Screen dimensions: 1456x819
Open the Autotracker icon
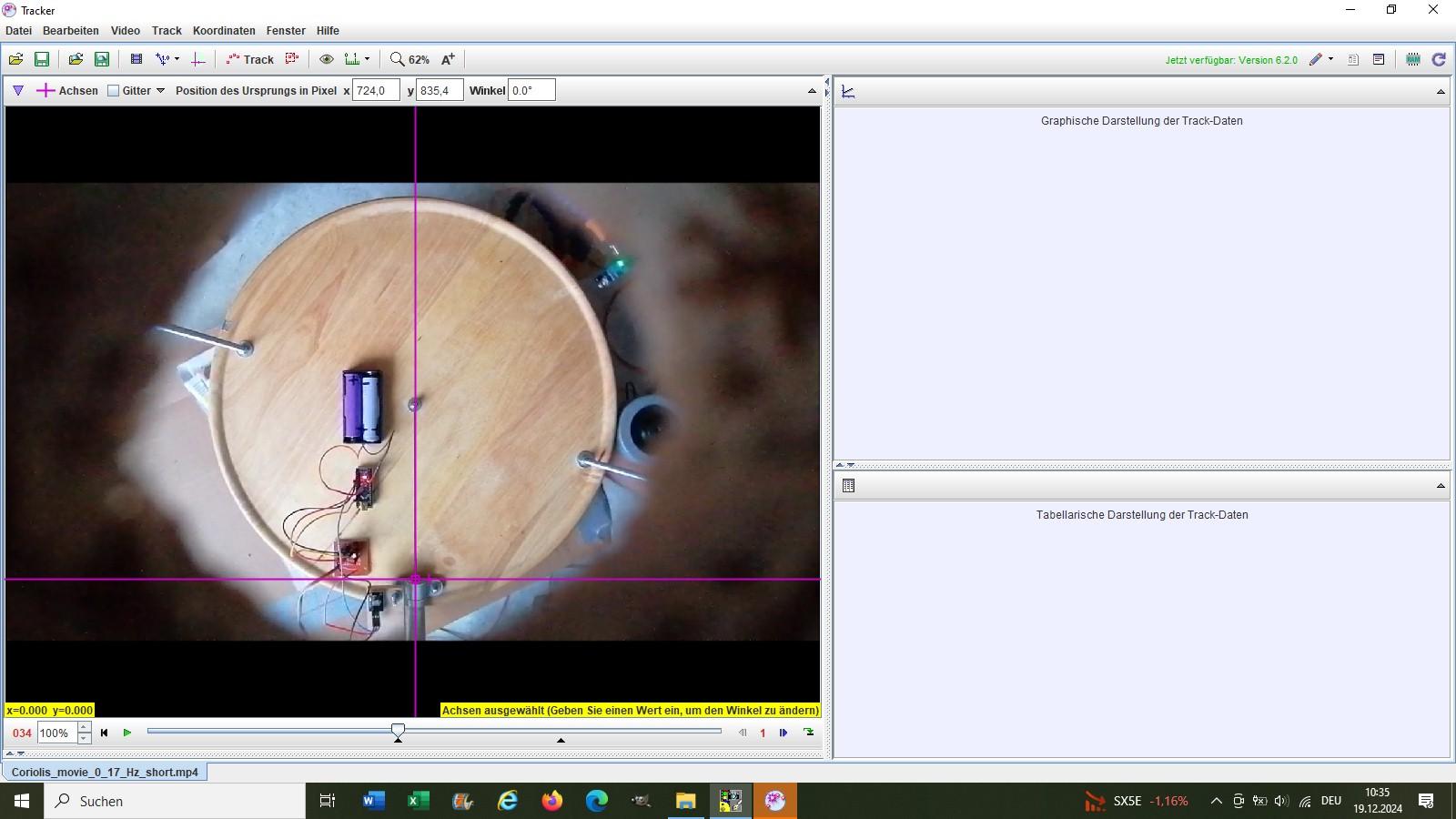click(x=292, y=59)
